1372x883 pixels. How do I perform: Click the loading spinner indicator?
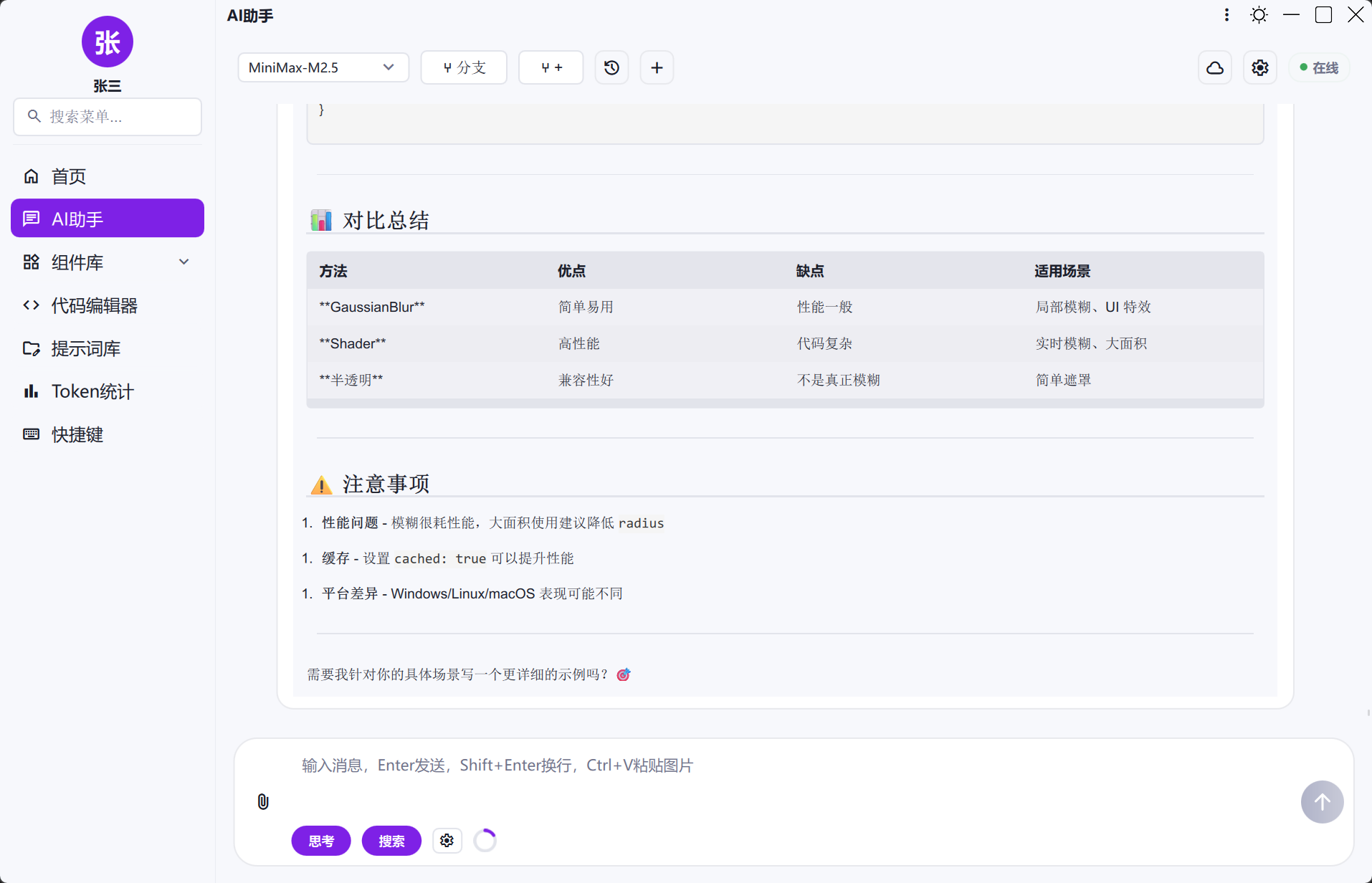(485, 840)
